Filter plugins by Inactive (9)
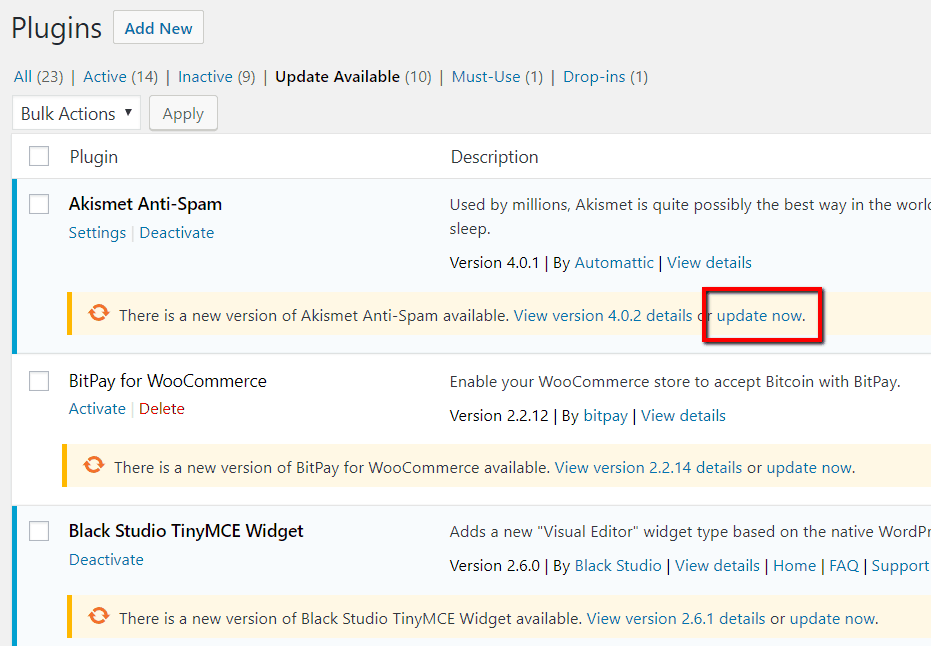The width and height of the screenshot is (931, 646). [x=217, y=77]
